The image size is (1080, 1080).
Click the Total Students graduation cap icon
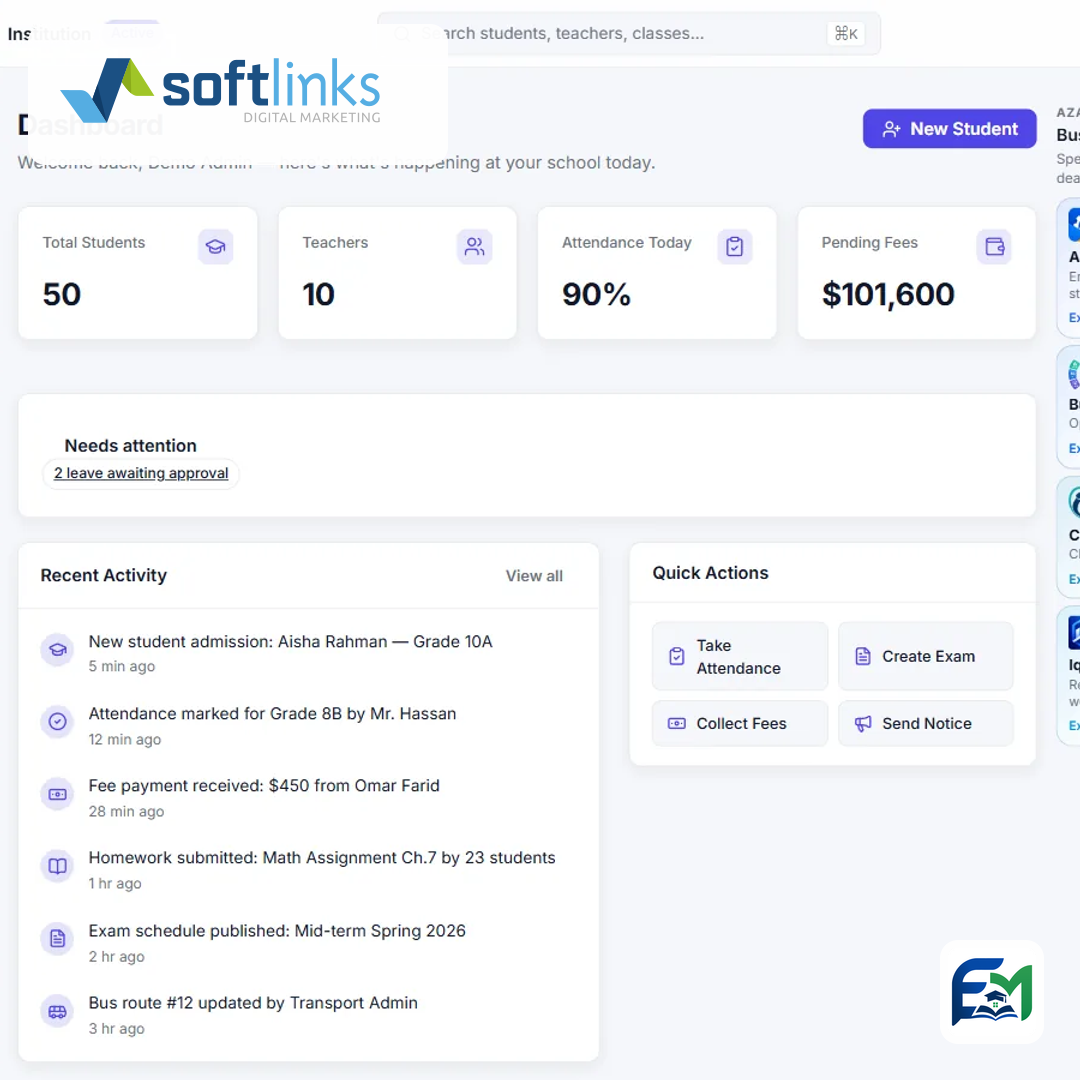click(x=216, y=247)
